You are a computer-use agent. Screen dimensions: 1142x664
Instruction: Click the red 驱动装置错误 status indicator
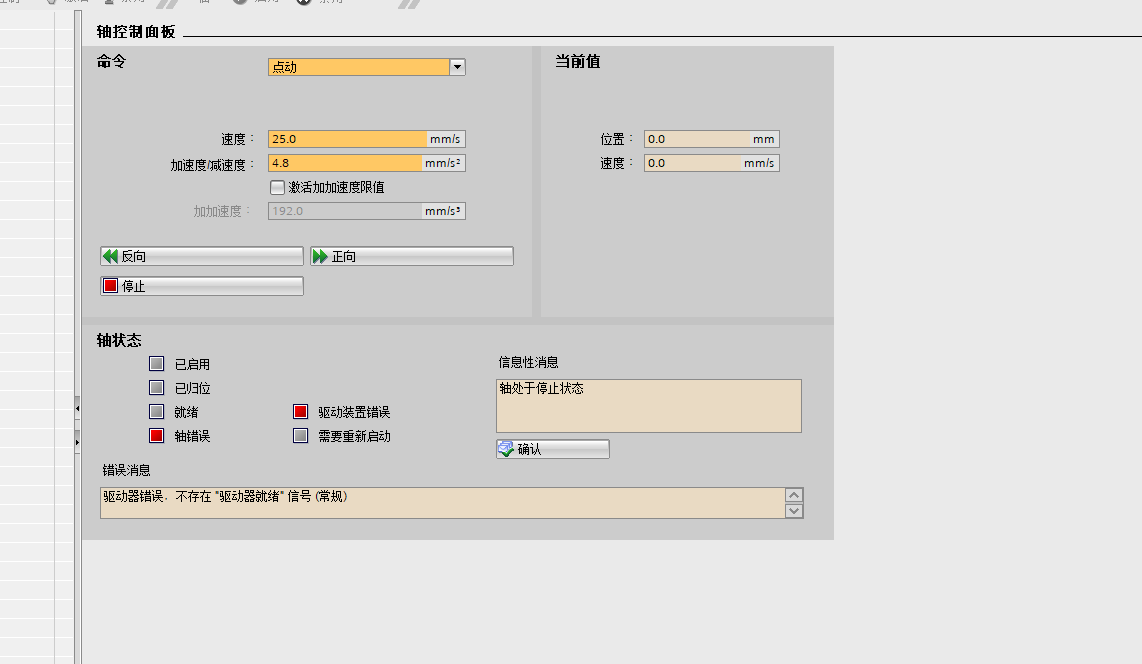click(x=300, y=412)
